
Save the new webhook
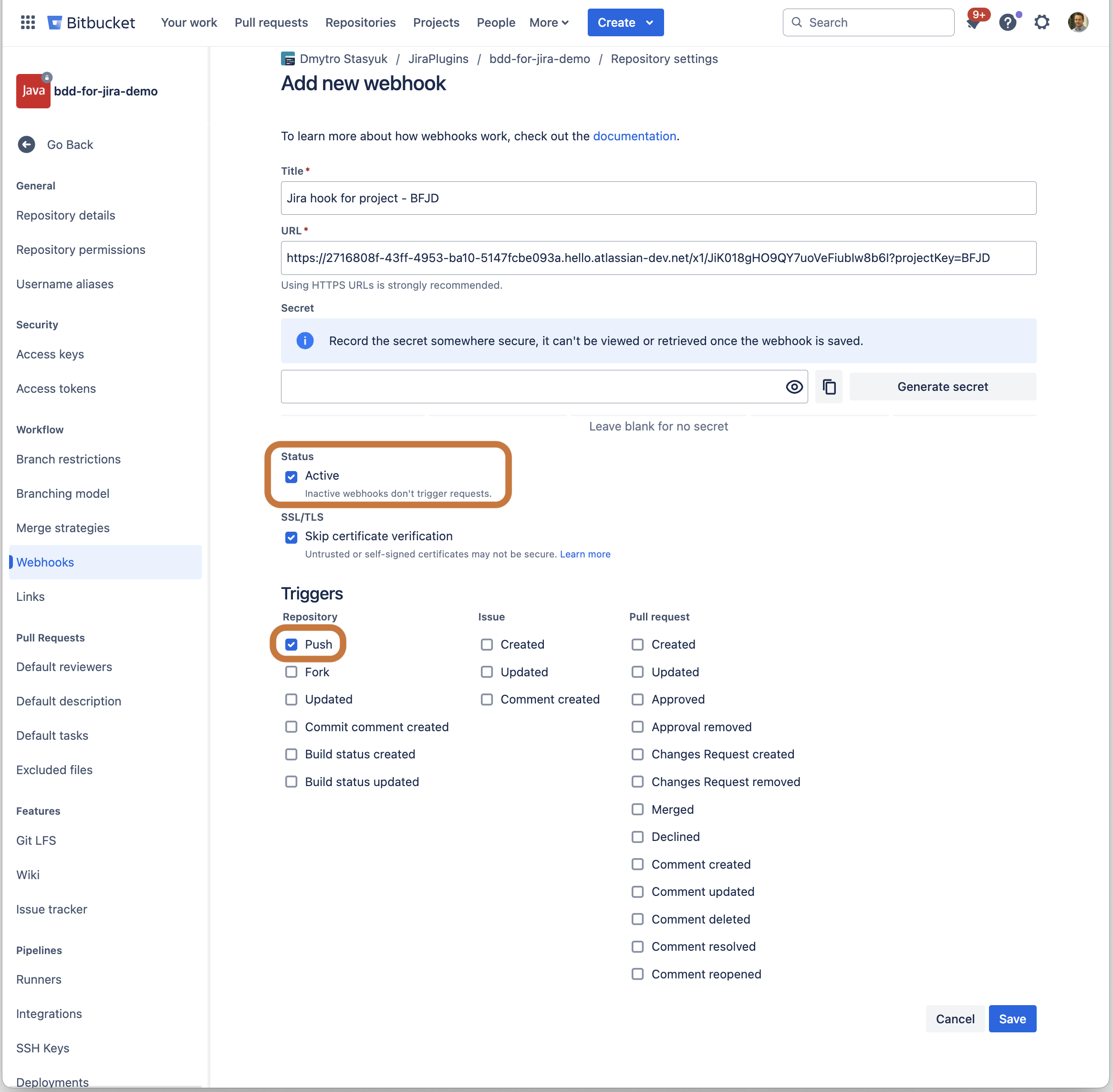(x=1012, y=1018)
